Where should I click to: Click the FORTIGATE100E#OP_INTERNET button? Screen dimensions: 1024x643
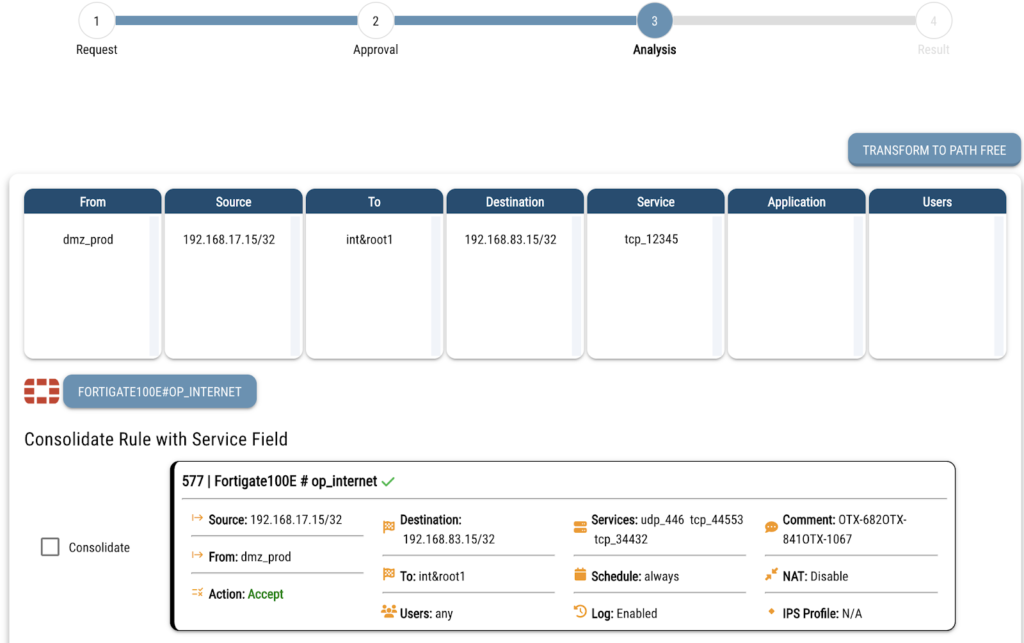pos(160,392)
